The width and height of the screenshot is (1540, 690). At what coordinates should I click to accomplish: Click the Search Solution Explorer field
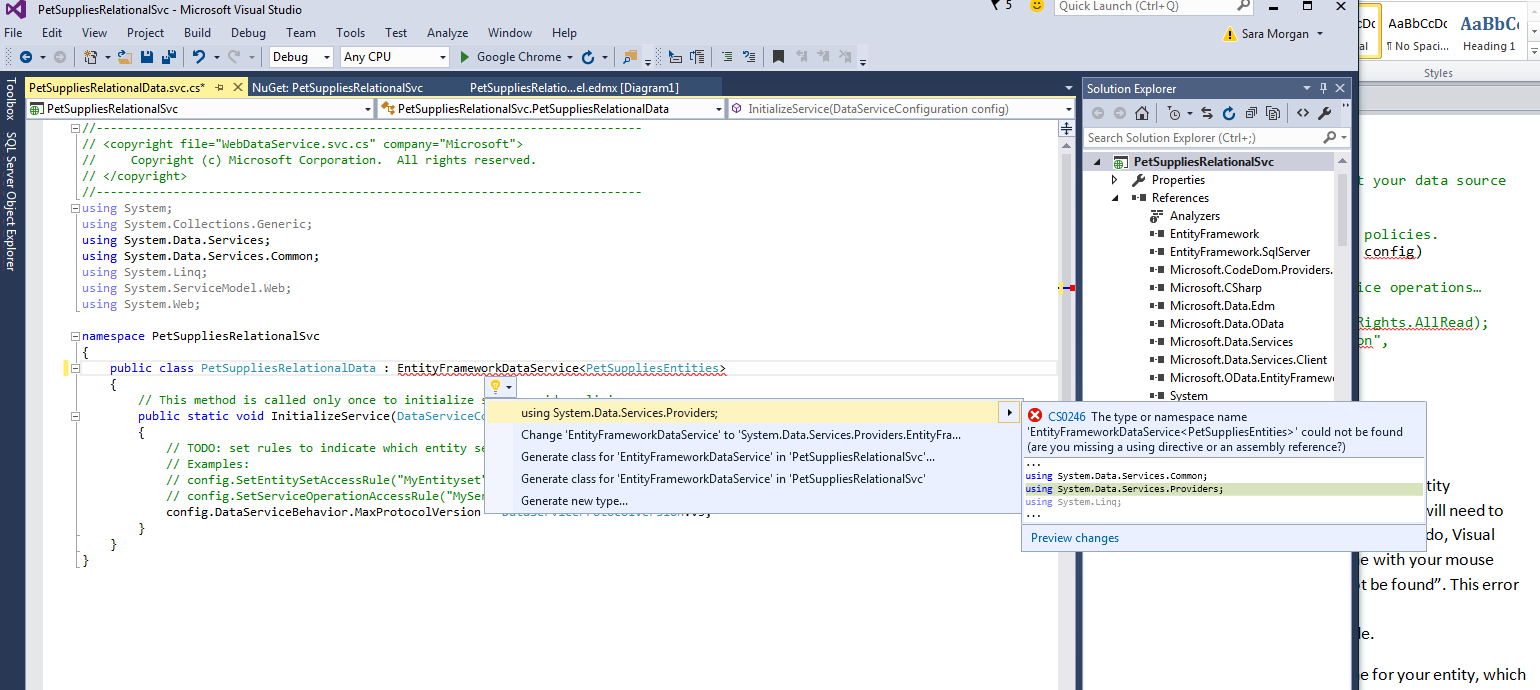pyautogui.click(x=1202, y=138)
